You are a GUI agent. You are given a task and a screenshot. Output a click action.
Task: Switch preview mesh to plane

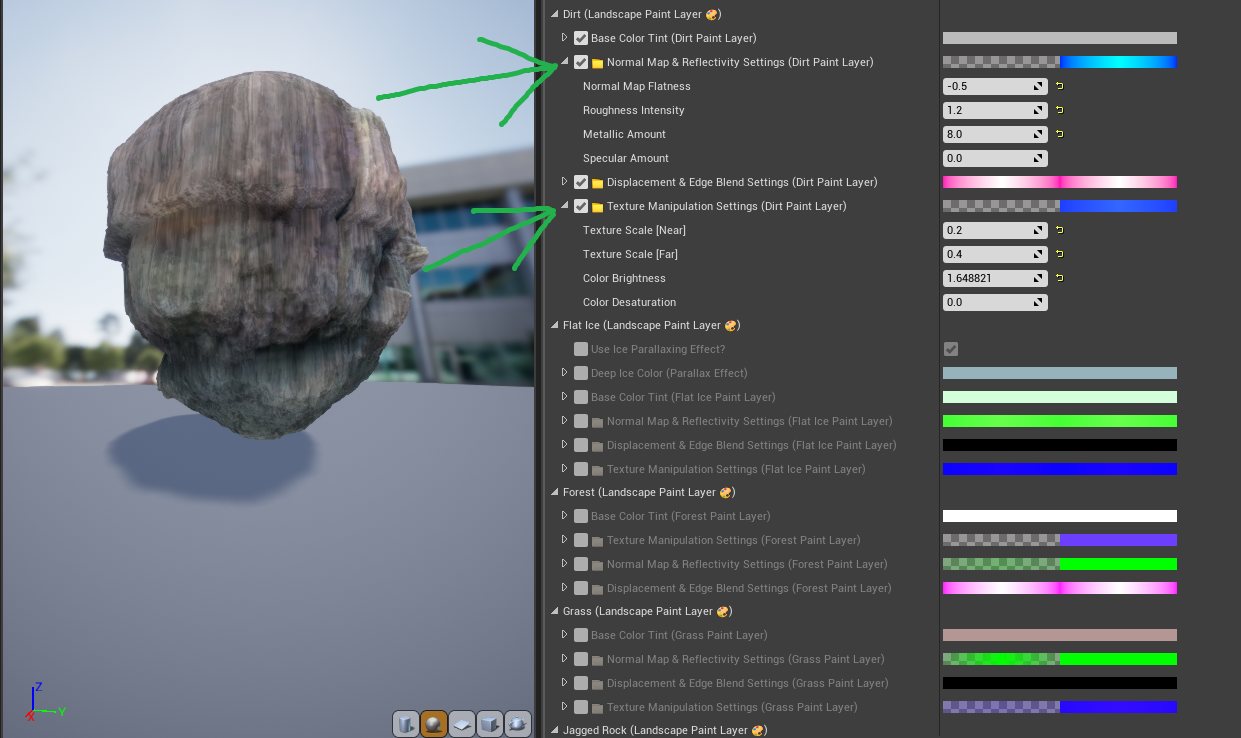pyautogui.click(x=462, y=723)
